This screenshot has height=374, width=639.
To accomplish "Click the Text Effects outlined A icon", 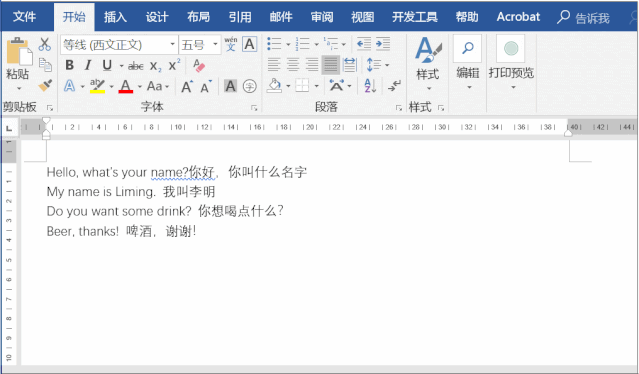I will tap(70, 86).
